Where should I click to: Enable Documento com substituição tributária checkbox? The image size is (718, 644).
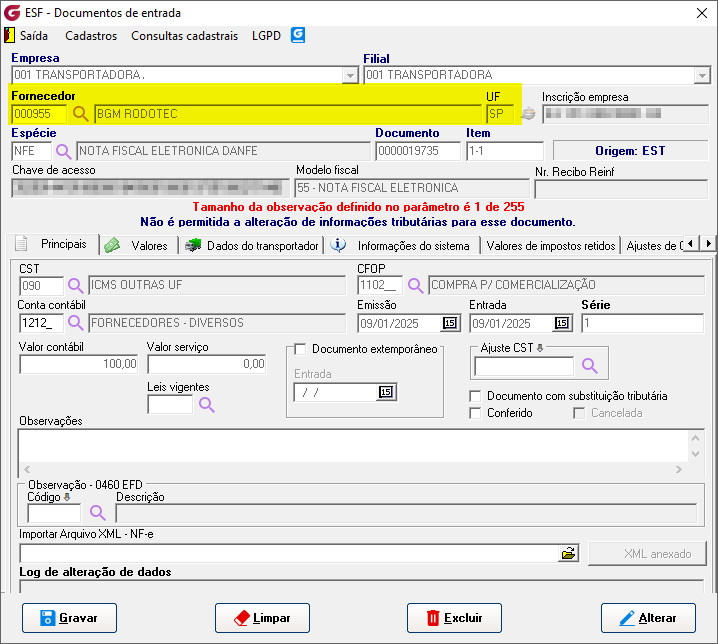pyautogui.click(x=475, y=396)
